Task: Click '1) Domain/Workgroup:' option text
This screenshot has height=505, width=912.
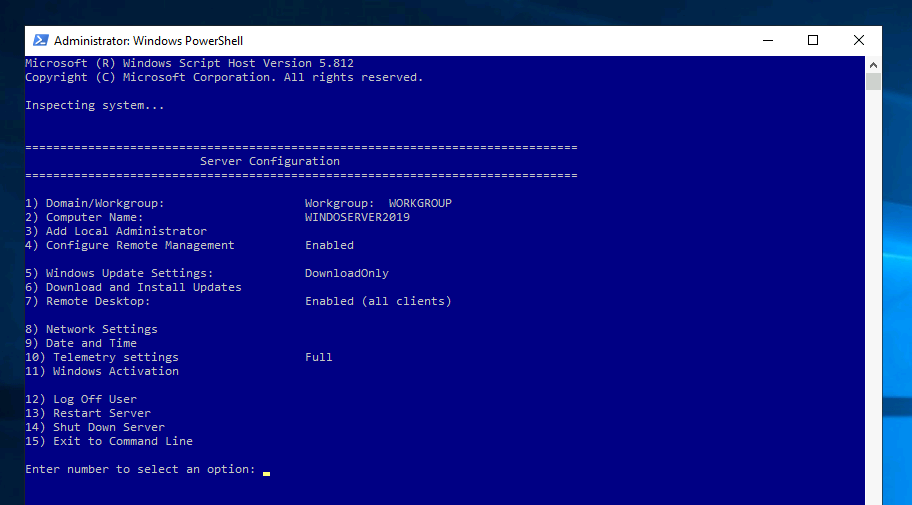Action: [95, 203]
